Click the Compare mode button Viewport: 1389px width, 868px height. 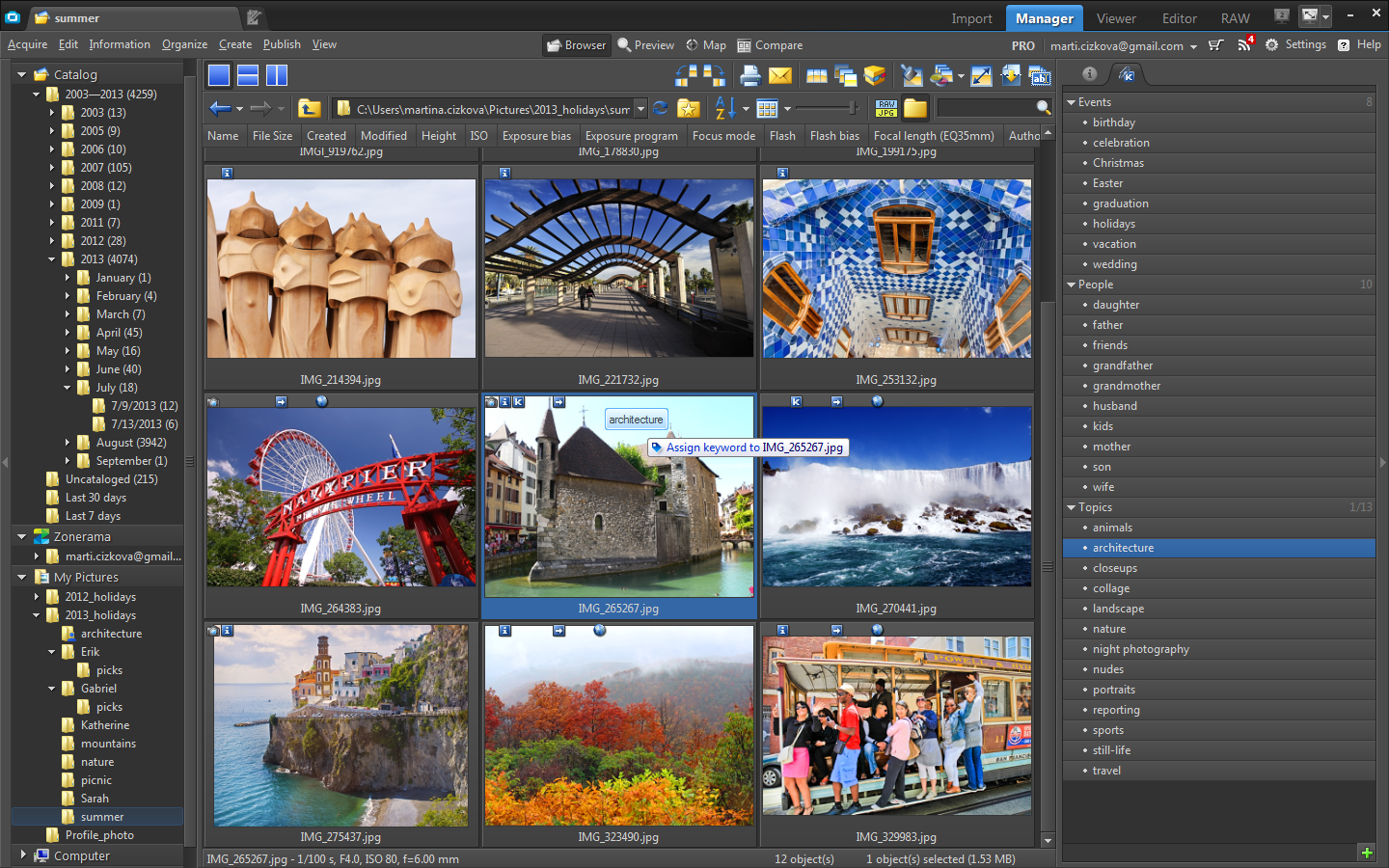[770, 45]
